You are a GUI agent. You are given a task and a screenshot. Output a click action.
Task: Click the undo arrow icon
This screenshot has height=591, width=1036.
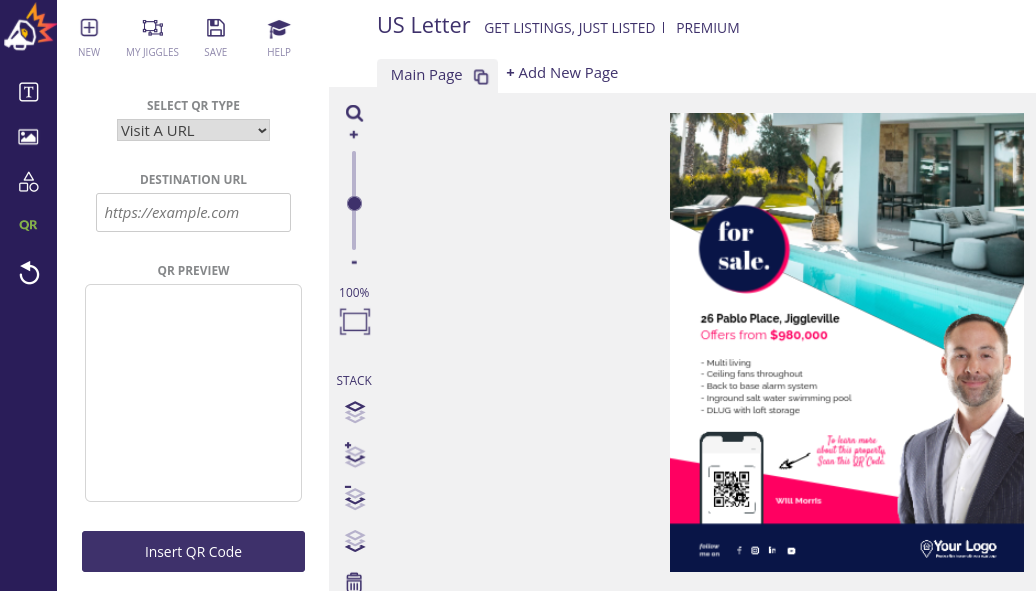click(x=29, y=272)
